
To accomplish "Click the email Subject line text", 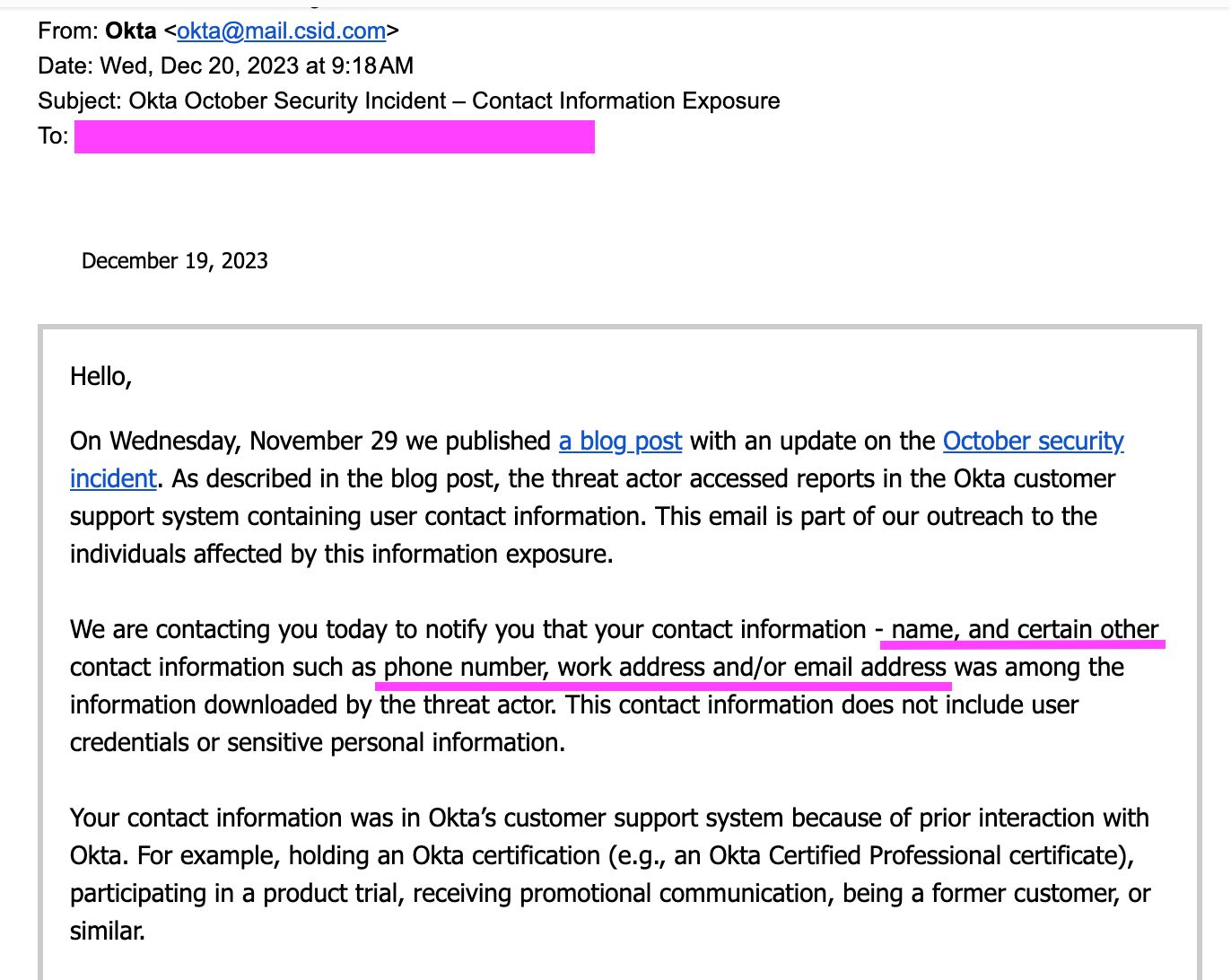I will [408, 101].
